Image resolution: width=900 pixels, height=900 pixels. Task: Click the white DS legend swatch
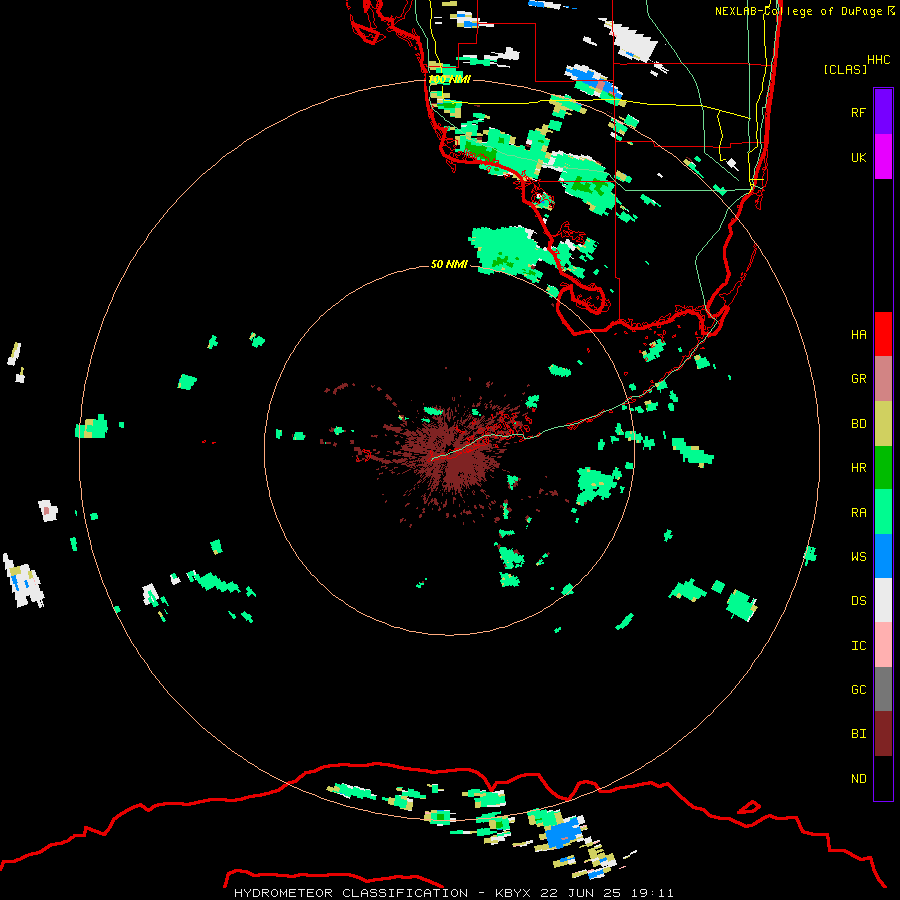[x=883, y=600]
